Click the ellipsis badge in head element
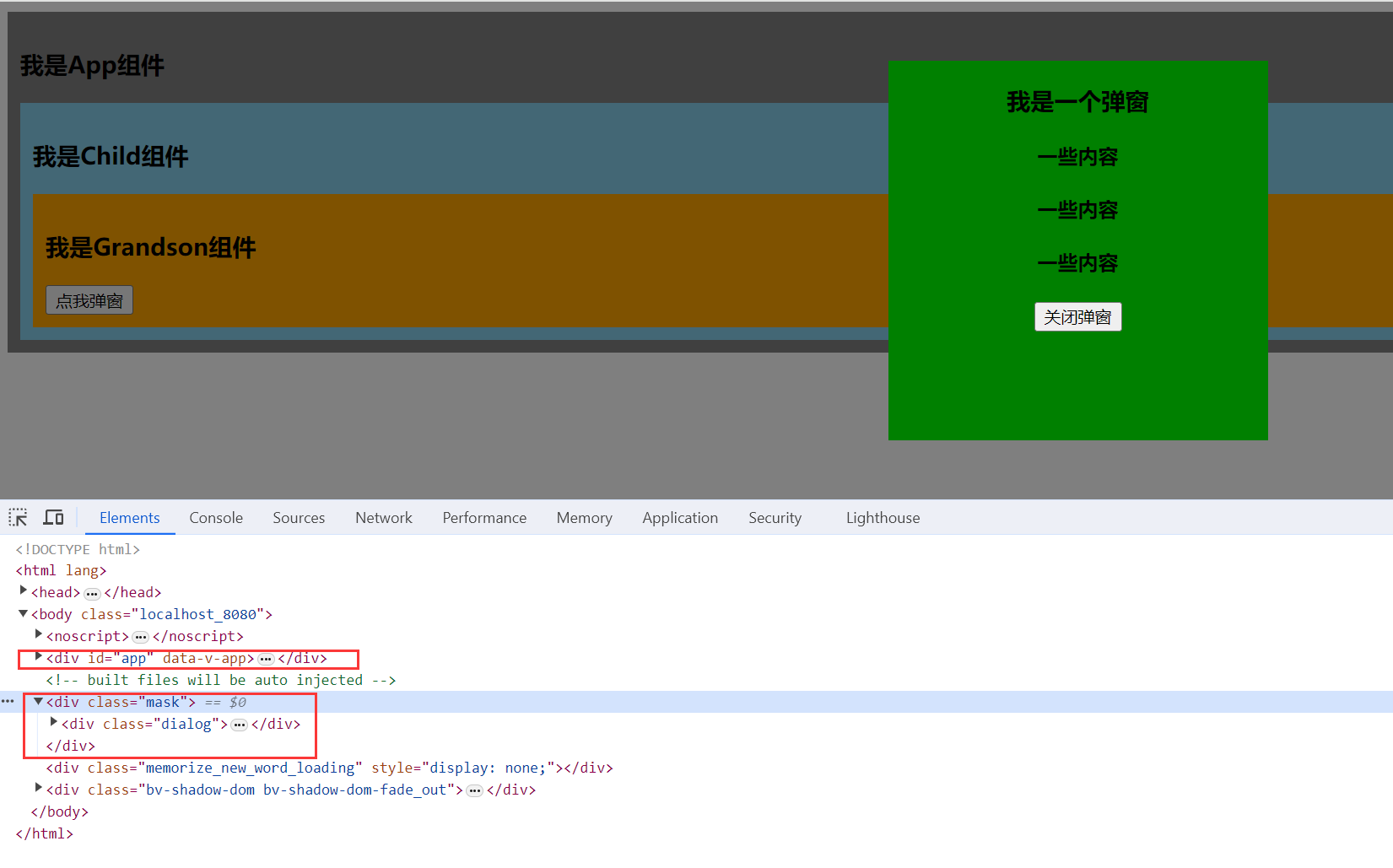This screenshot has width=1393, height=868. pyautogui.click(x=92, y=594)
